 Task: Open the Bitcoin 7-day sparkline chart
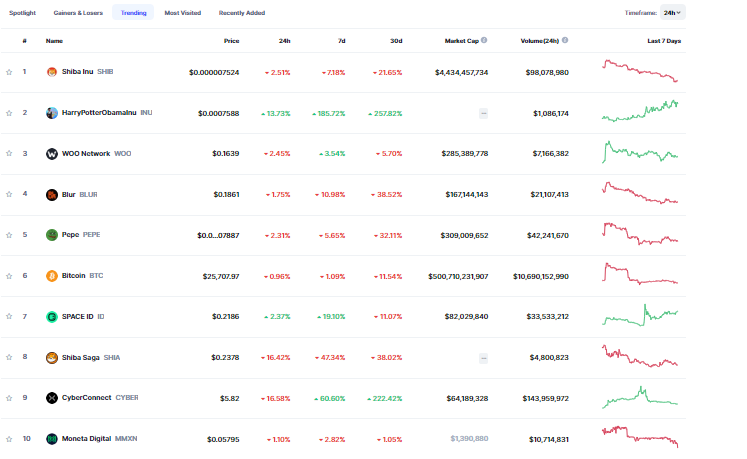click(640, 274)
